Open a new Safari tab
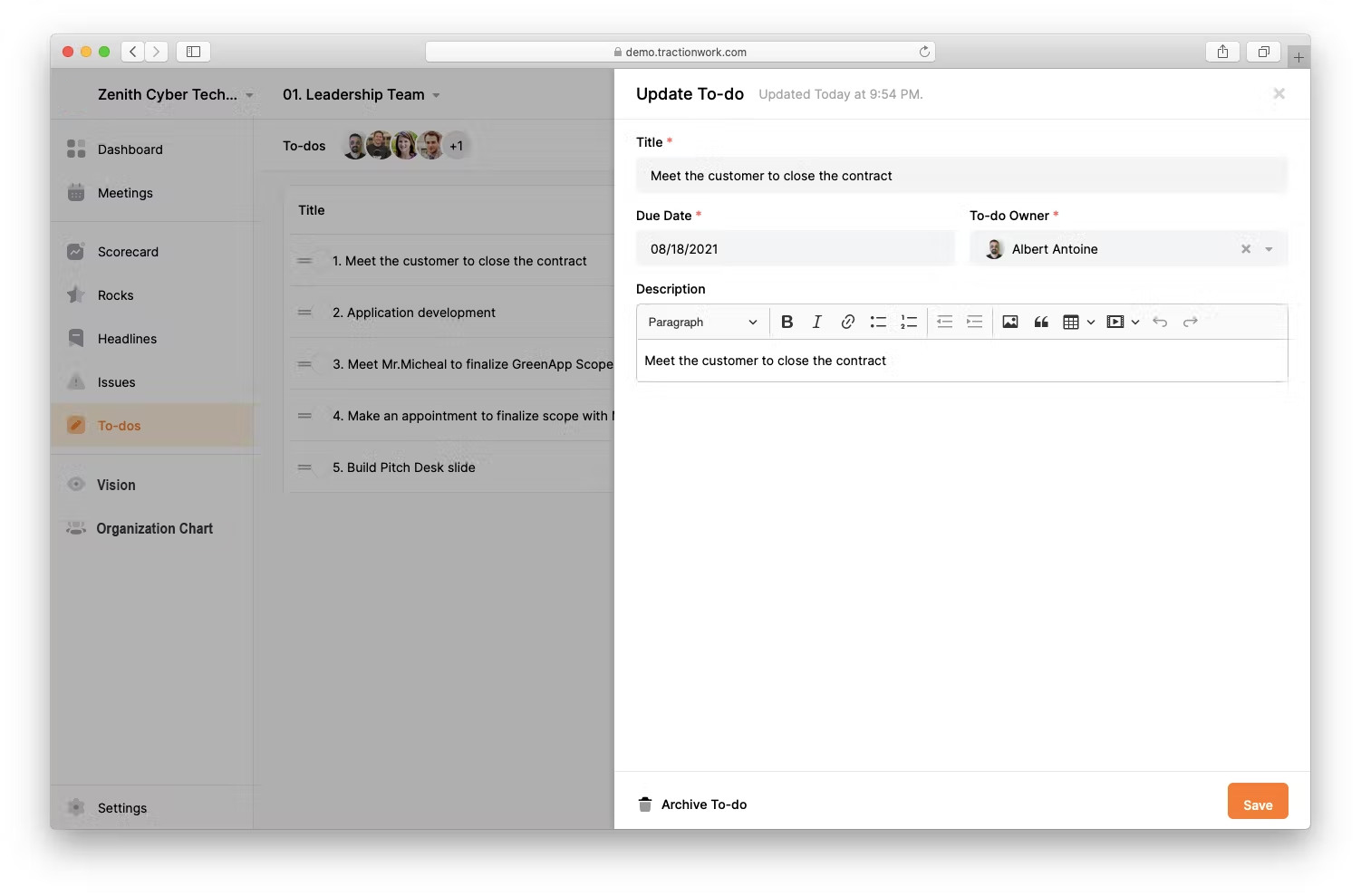 (1298, 57)
